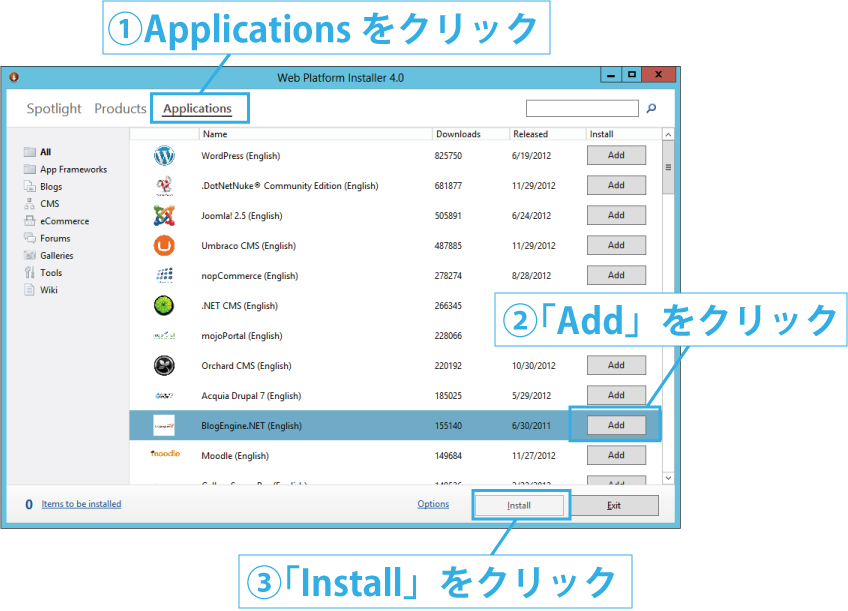Click the Install button
This screenshot has height=611, width=848.
[x=519, y=506]
